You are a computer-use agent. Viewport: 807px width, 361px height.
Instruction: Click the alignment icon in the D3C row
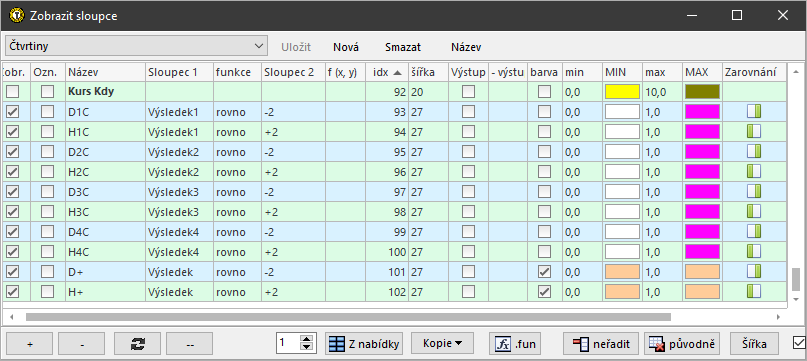pyautogui.click(x=753, y=192)
